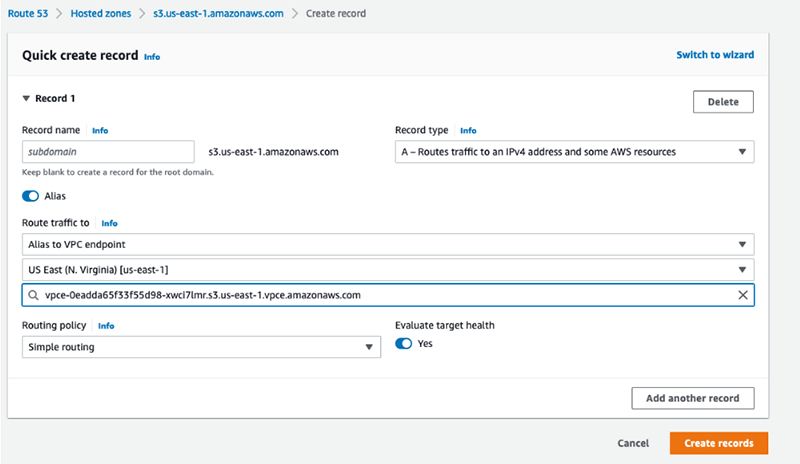
Task: Click the VPC endpoint search field
Action: click(388, 295)
